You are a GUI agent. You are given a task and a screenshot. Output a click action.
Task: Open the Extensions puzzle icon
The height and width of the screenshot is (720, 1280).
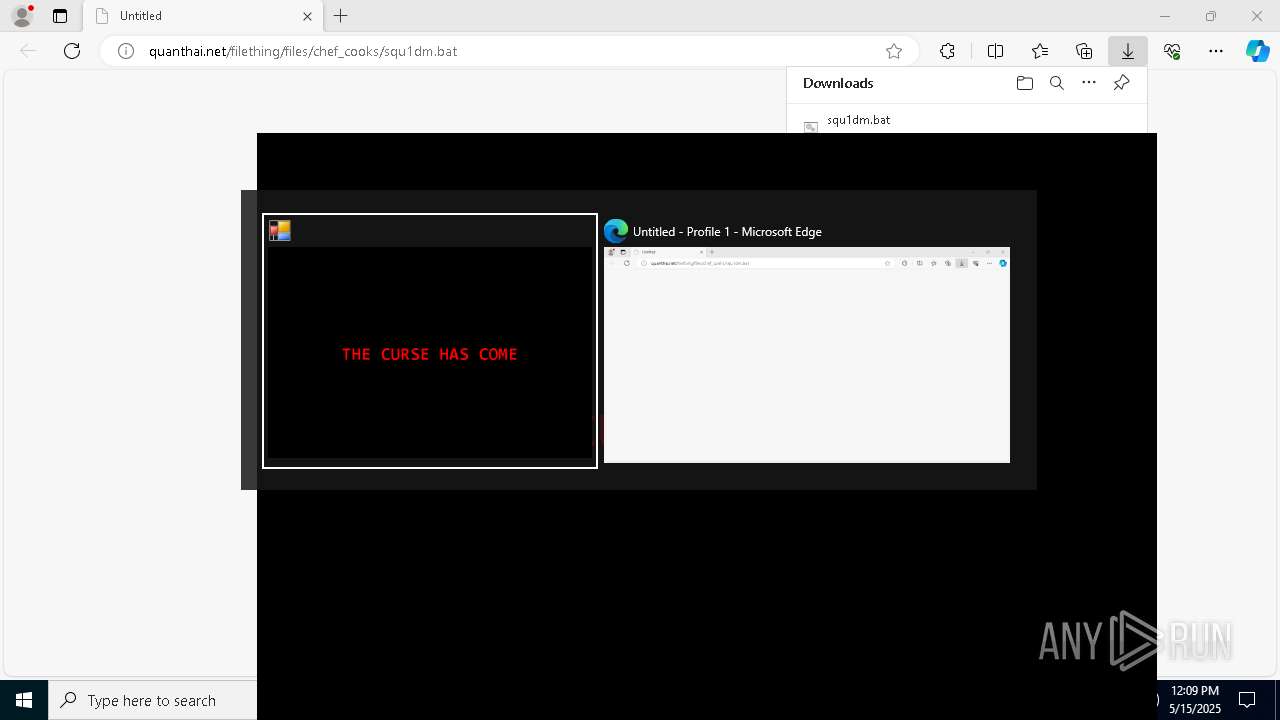[947, 51]
